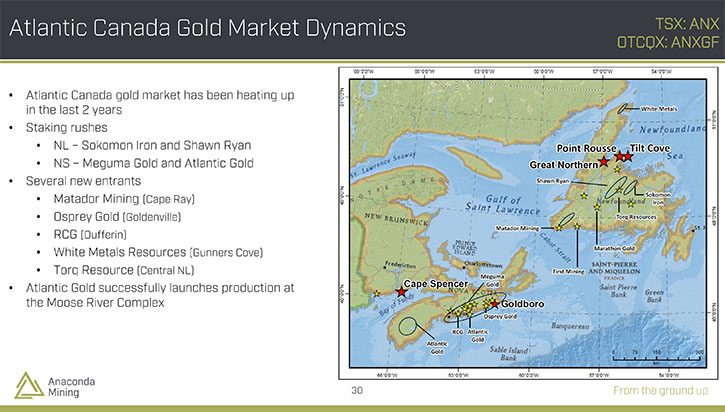Image resolution: width=725 pixels, height=412 pixels.
Task: Click the White Metals map callout
Action: tap(659, 109)
